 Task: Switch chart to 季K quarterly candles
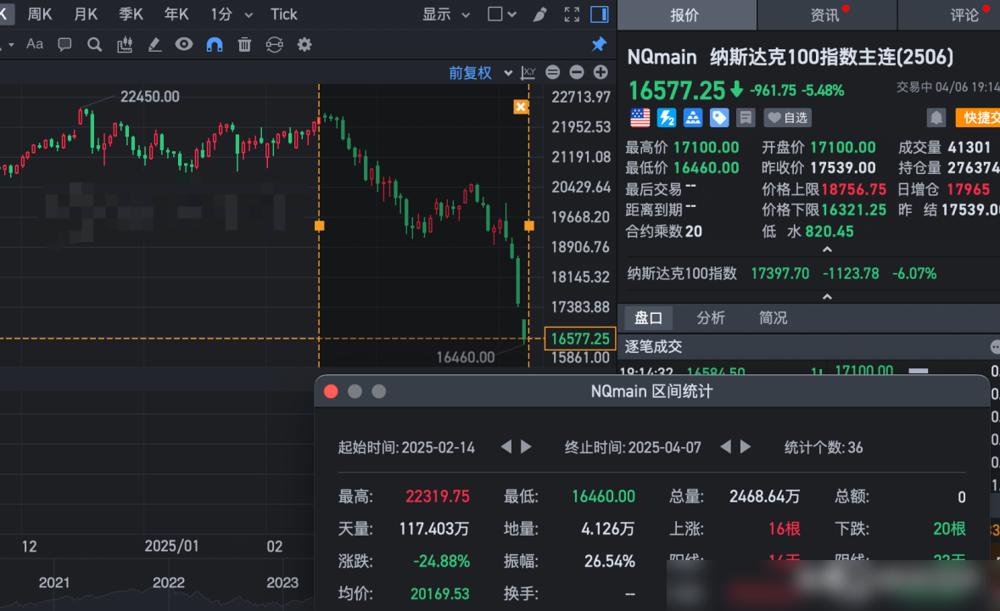tap(131, 14)
